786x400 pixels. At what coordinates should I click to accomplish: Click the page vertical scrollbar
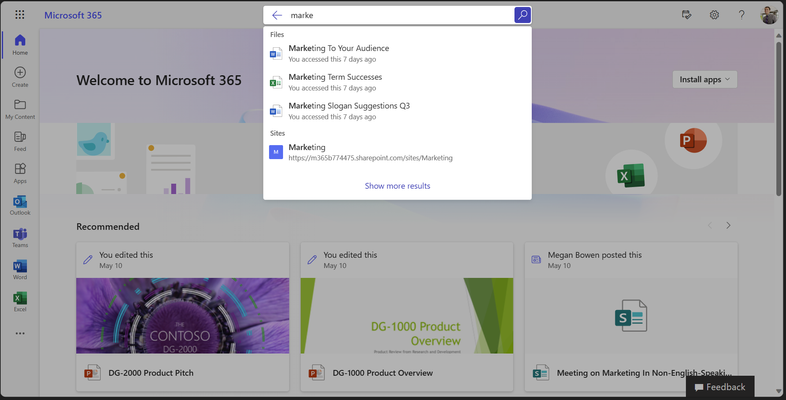pos(778,118)
